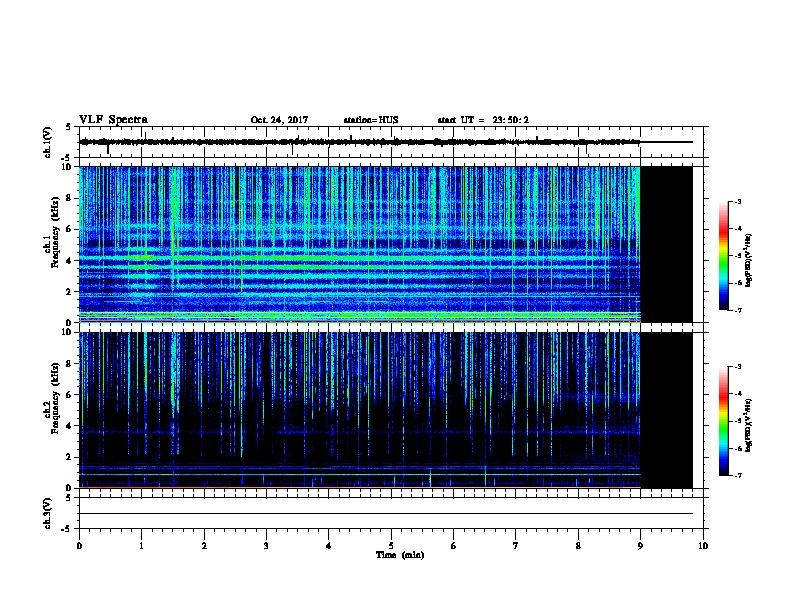This screenshot has width=792, height=612.
Task: Click the "4" kHz tick of ch.1 spectrogram
Action: (x=70, y=261)
